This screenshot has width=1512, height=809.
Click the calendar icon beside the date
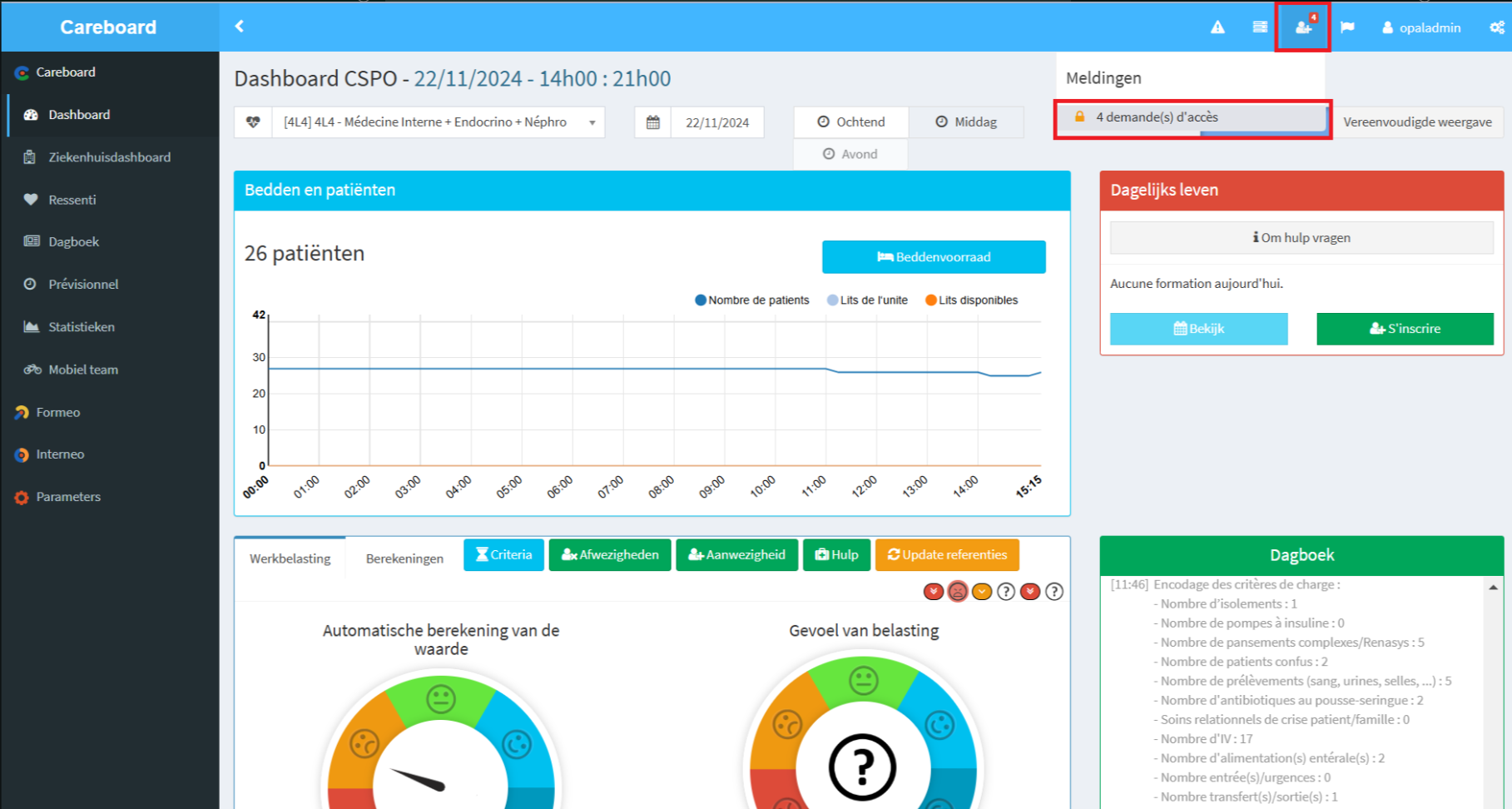(653, 122)
